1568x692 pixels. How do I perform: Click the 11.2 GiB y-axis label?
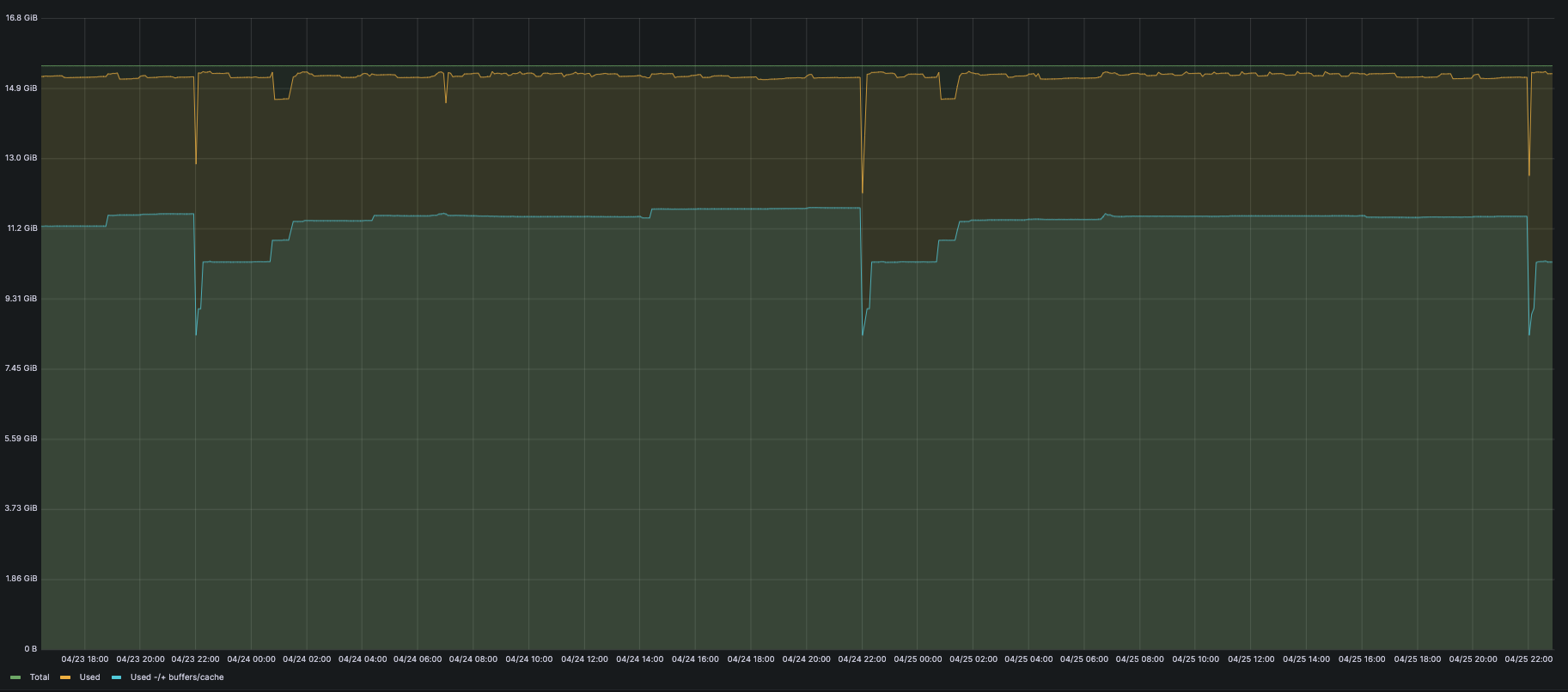[x=21, y=228]
